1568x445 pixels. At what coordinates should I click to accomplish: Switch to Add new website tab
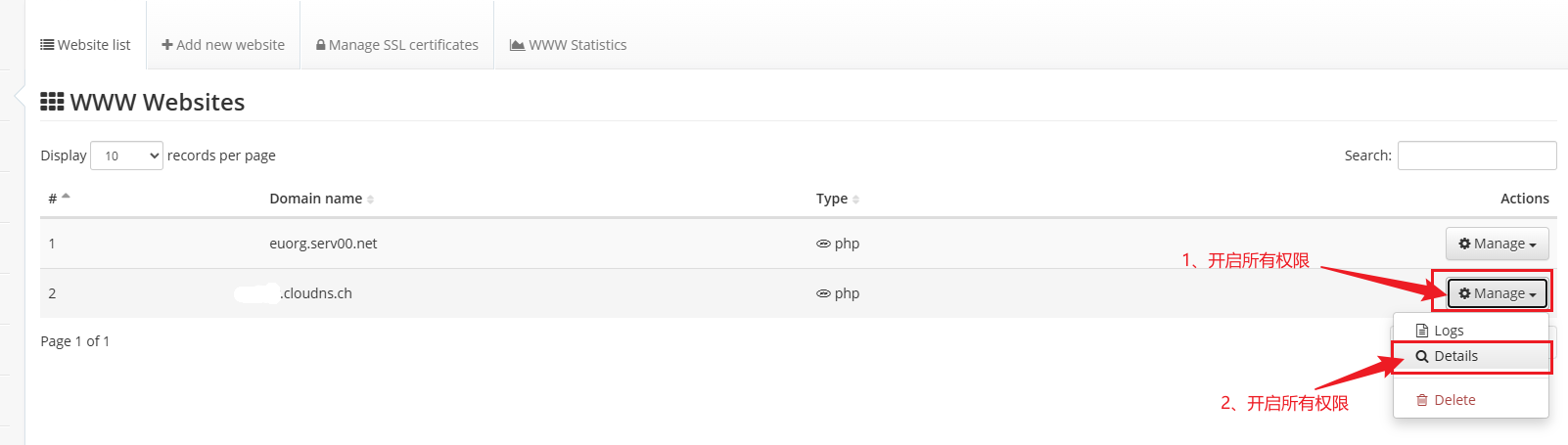coord(223,45)
